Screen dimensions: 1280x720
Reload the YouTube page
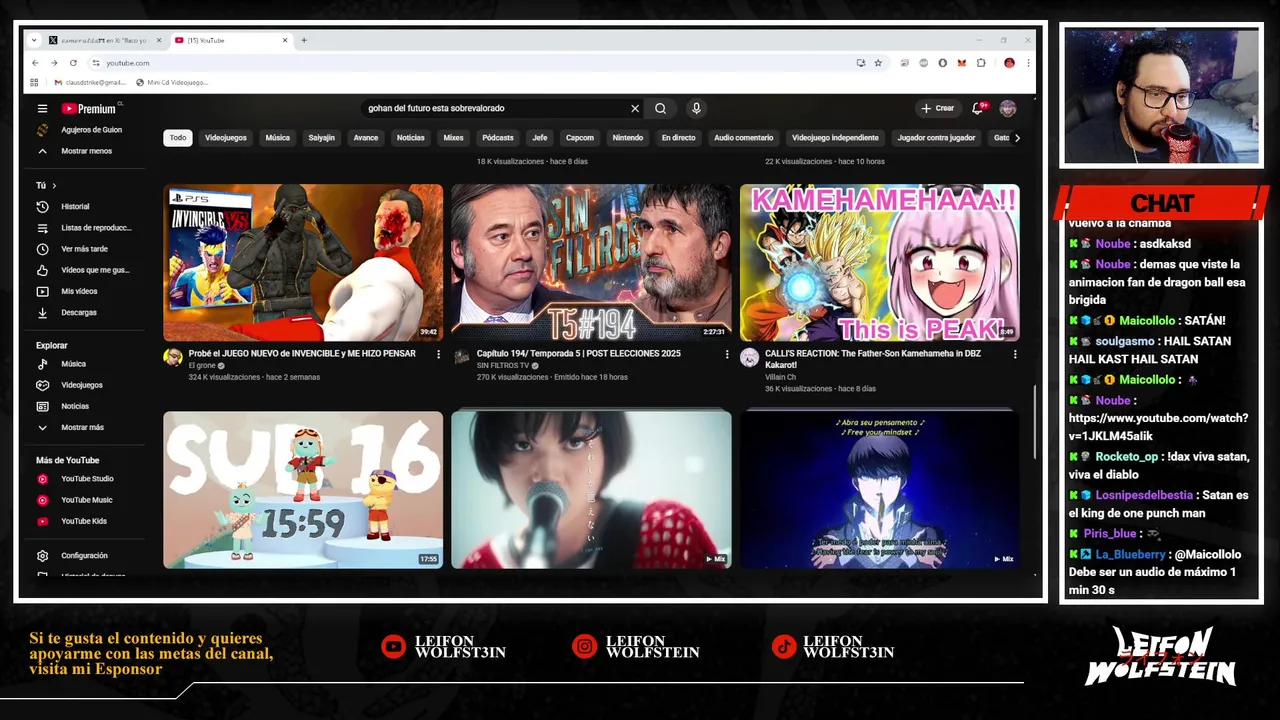(73, 63)
